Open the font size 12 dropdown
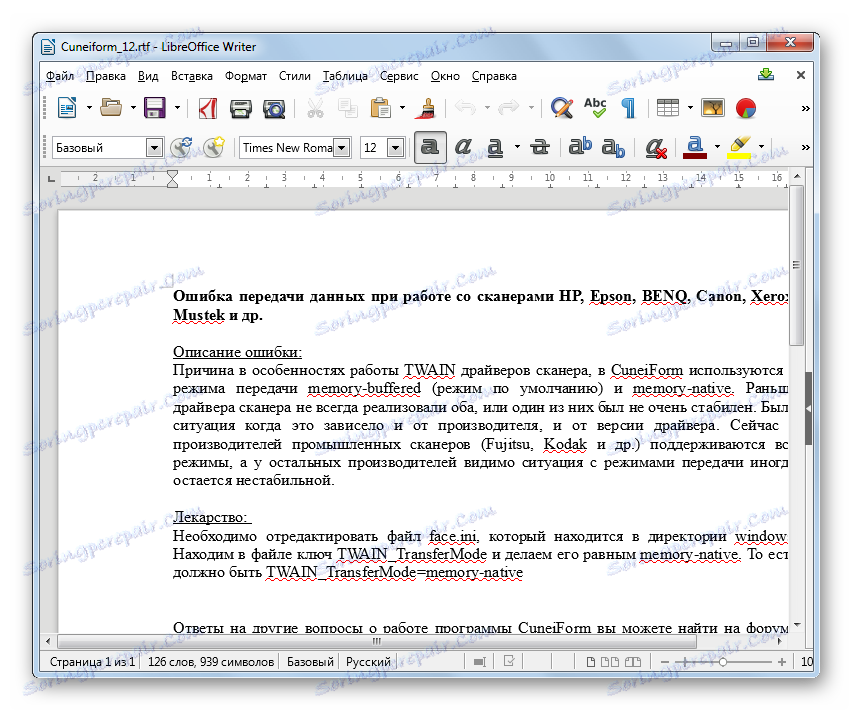Screen dimensions: 853x711 tap(396, 147)
